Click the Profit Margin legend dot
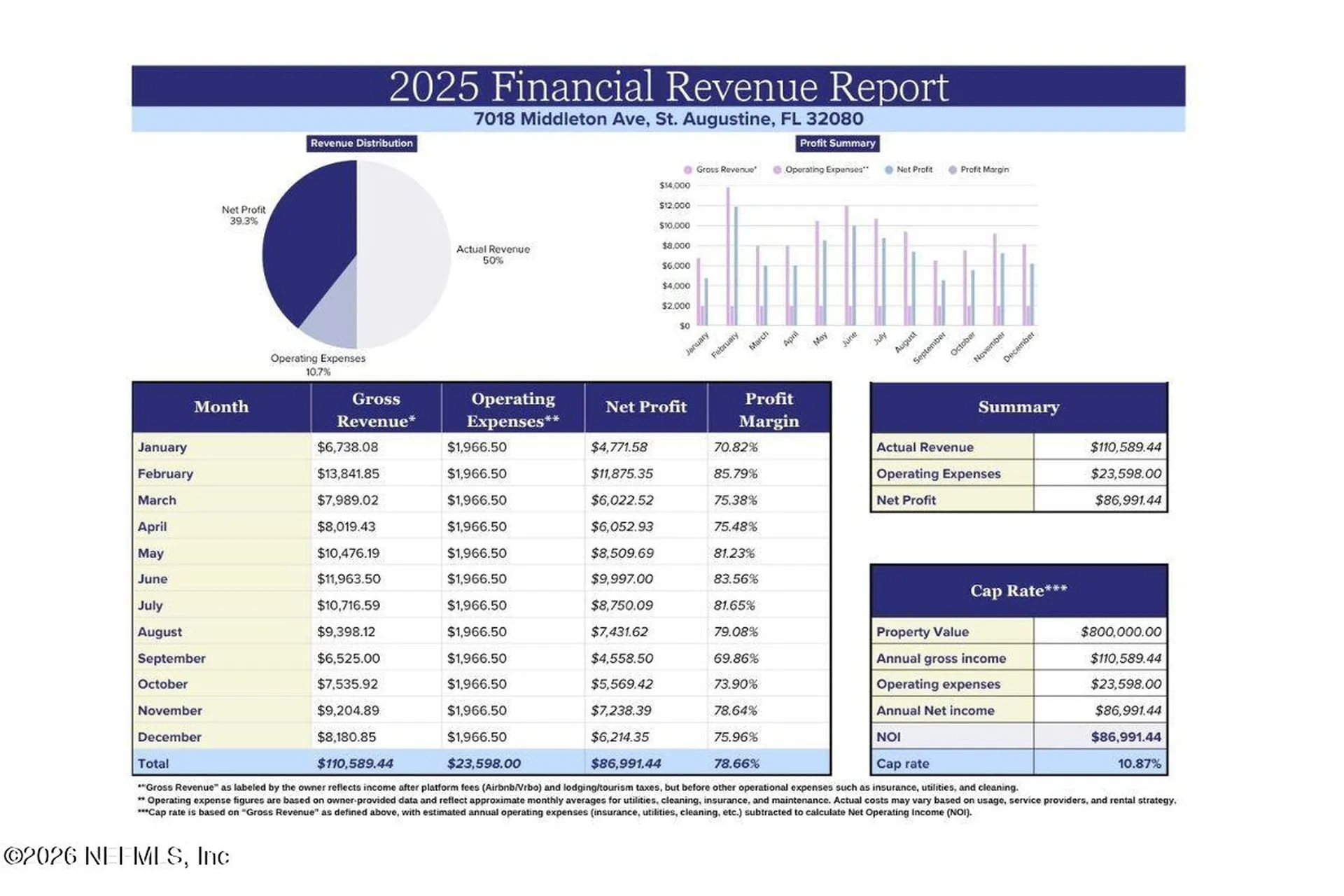Viewport: 1344px width, 896px height. tap(952, 169)
